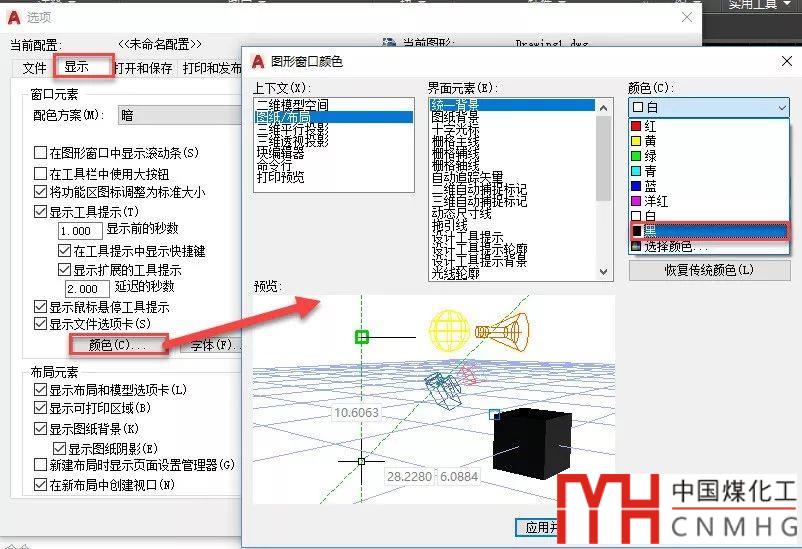The width and height of the screenshot is (802, 549).
Task: Click the 颜色(C)... button in Options
Action: (118, 345)
